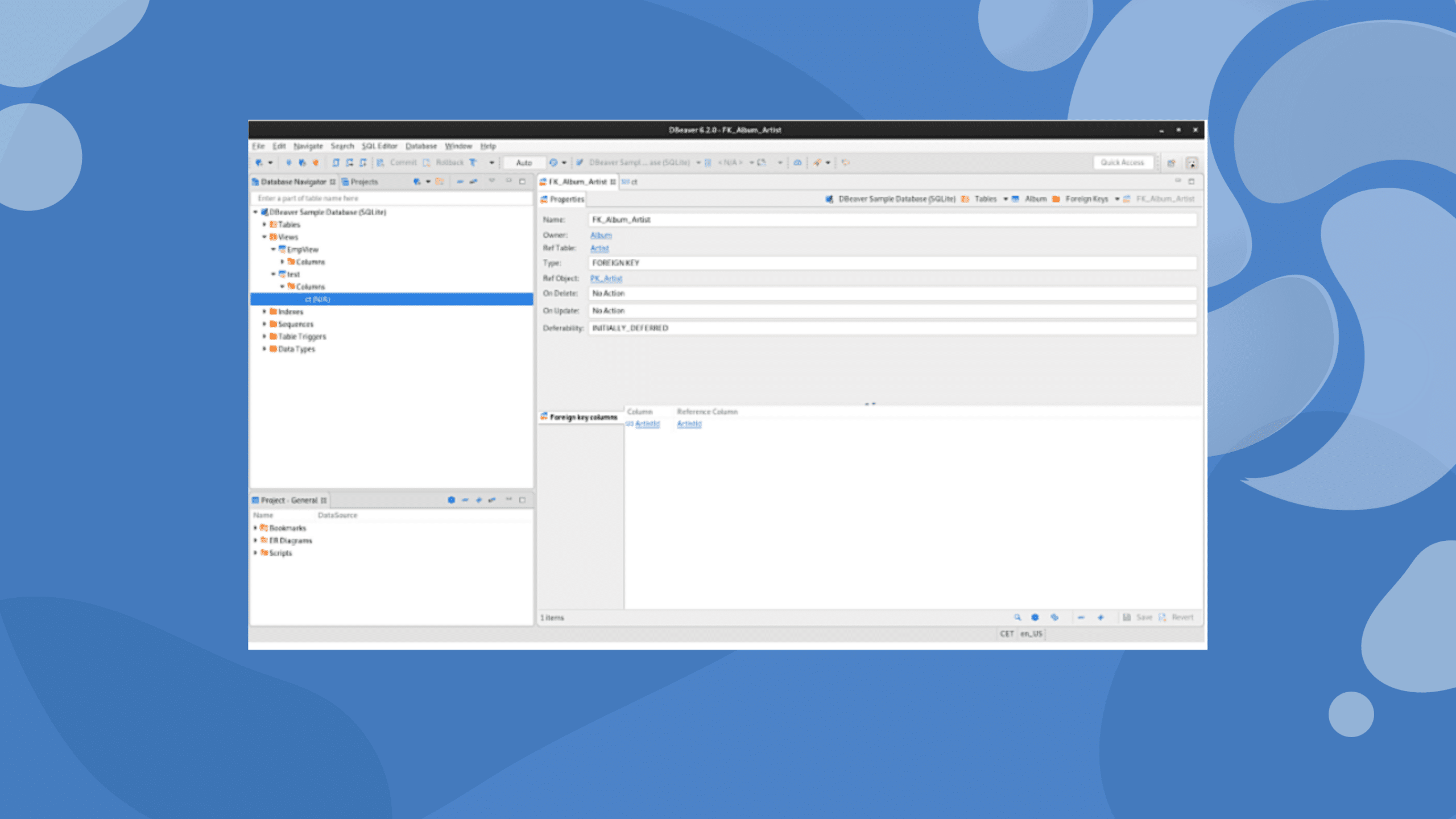Open Tables breadcrumb dropdown arrow
1456x819 pixels.
(x=1006, y=199)
